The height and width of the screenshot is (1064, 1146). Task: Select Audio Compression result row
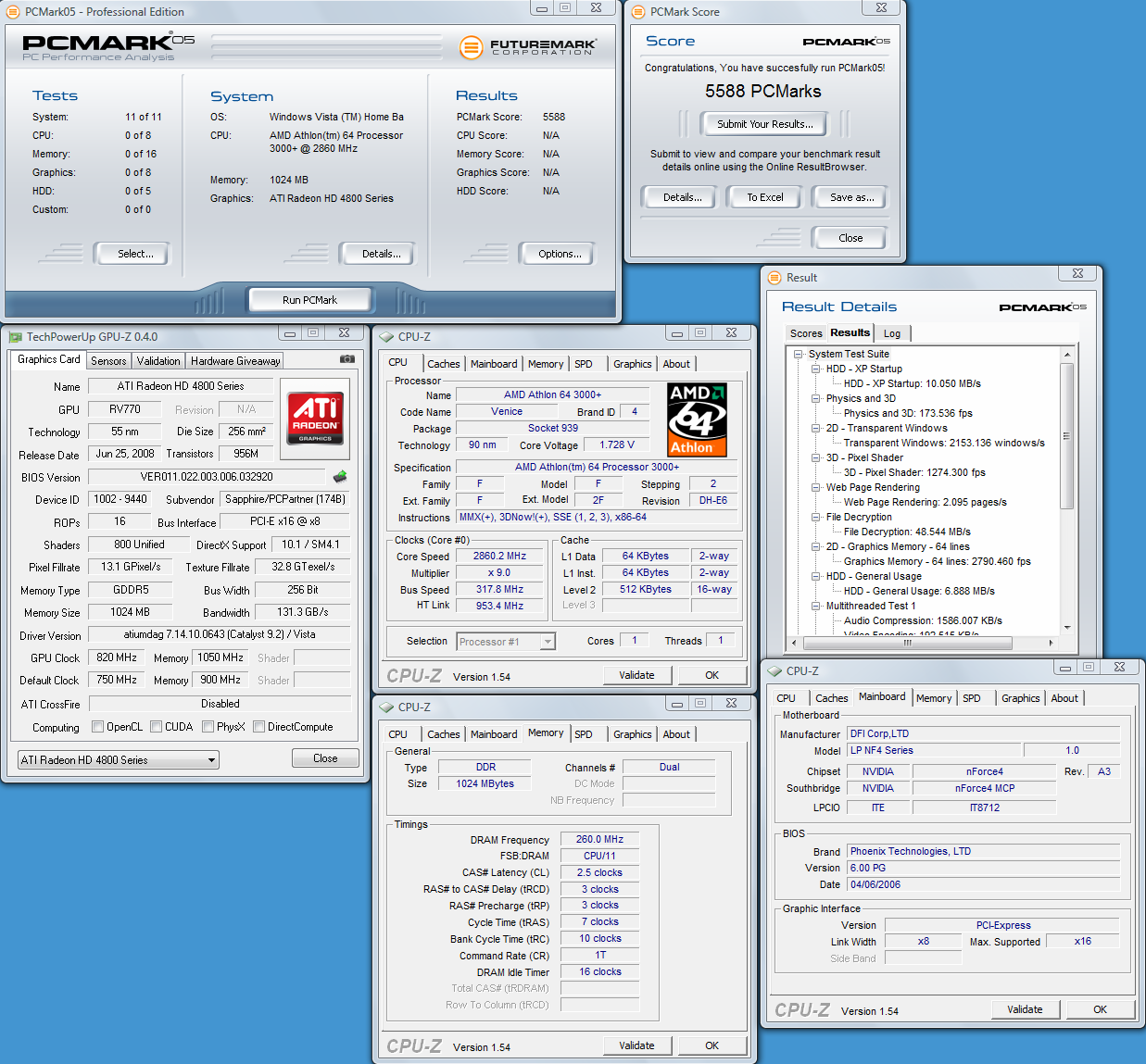tap(923, 620)
